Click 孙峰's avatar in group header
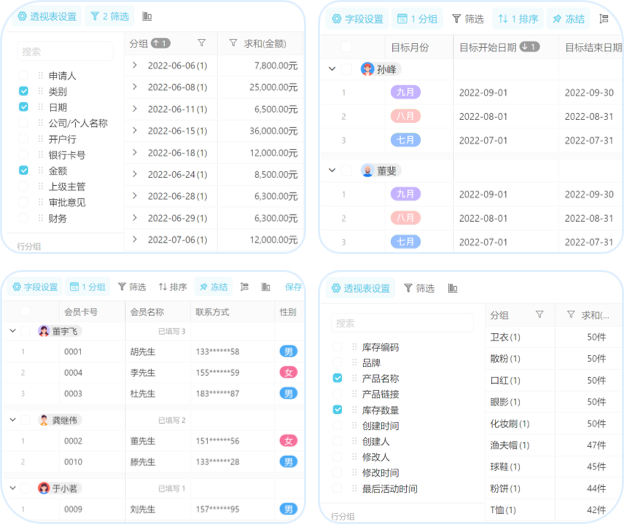The image size is (624, 524). click(x=367, y=70)
